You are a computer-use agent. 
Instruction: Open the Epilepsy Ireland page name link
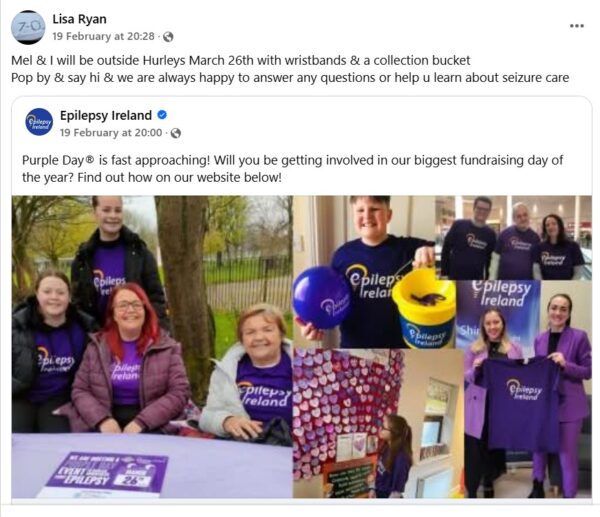point(106,115)
